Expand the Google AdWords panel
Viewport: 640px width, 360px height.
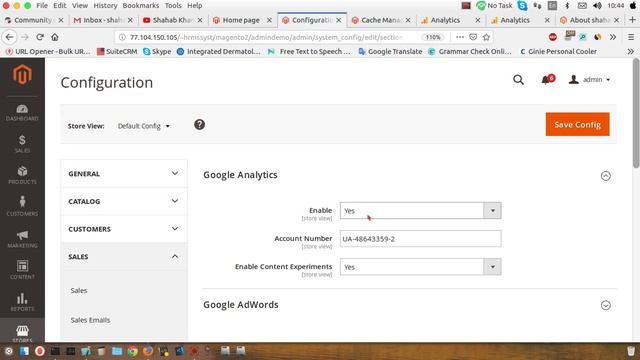pyautogui.click(x=606, y=305)
